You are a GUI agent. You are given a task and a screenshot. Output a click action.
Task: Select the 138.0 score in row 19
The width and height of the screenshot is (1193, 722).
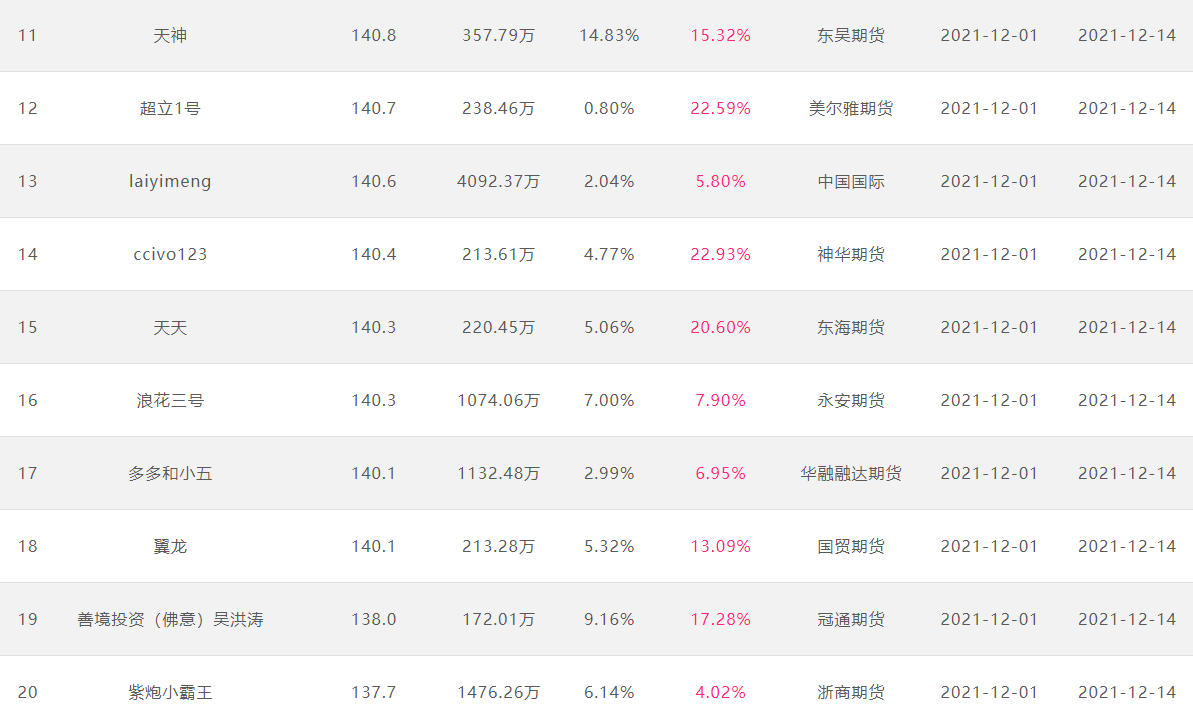pos(373,620)
